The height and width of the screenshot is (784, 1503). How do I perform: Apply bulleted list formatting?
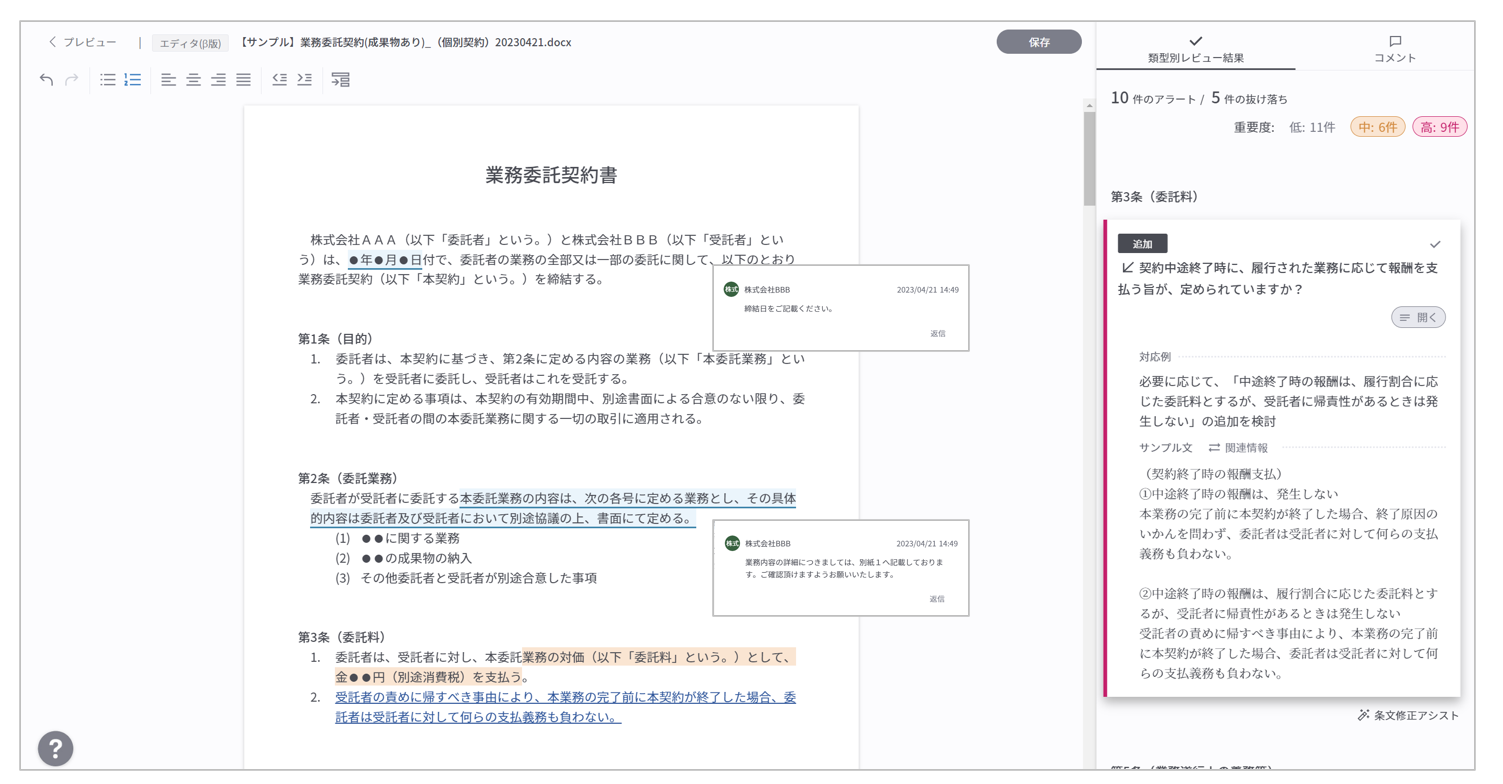108,79
